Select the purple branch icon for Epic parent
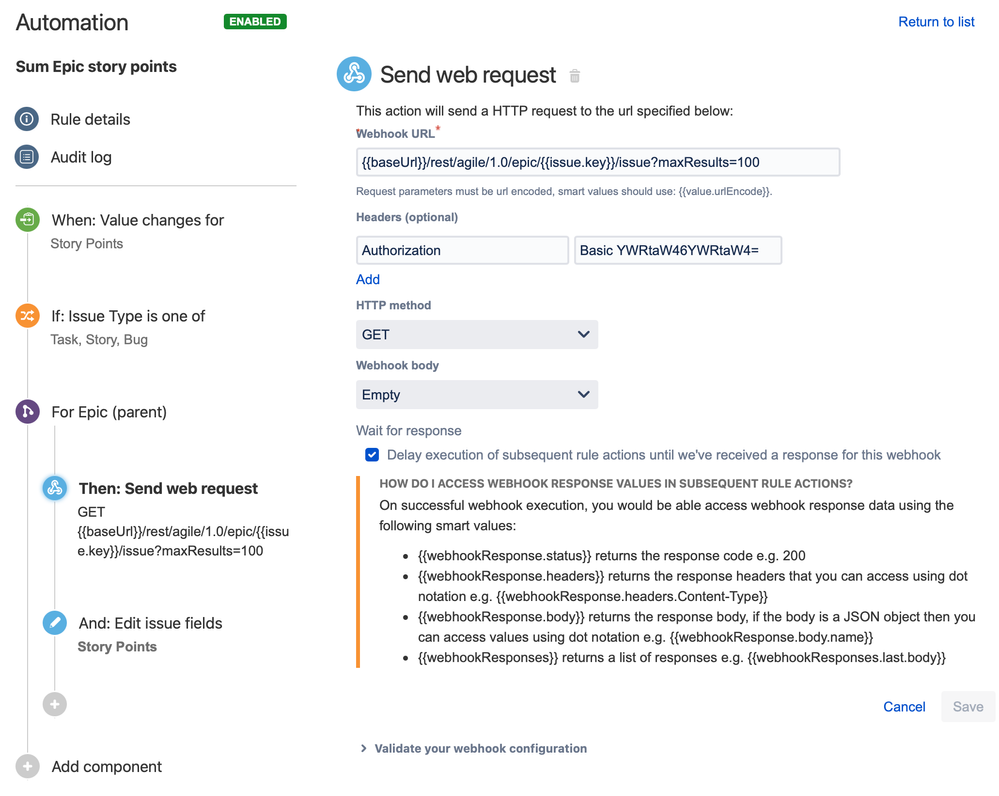Image resolution: width=999 pixels, height=796 pixels. tap(27, 412)
